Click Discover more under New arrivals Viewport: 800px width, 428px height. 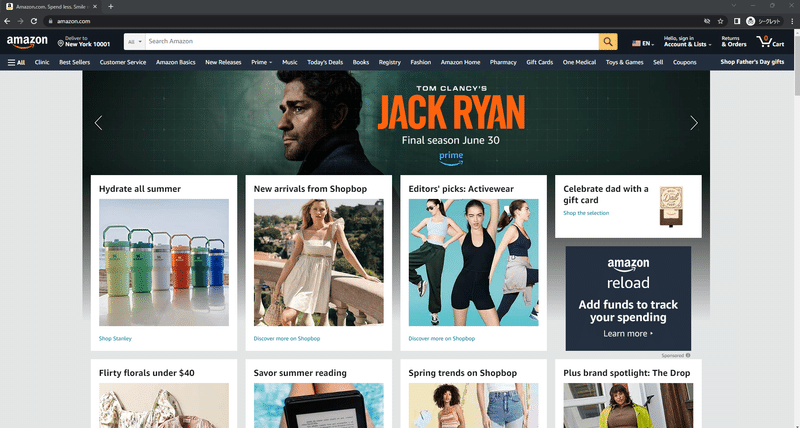[x=287, y=339]
